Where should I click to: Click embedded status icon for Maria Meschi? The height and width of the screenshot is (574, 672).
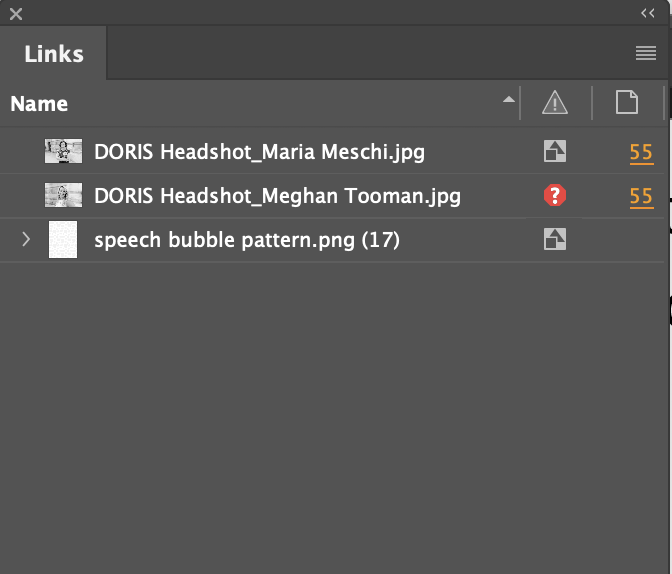point(555,151)
